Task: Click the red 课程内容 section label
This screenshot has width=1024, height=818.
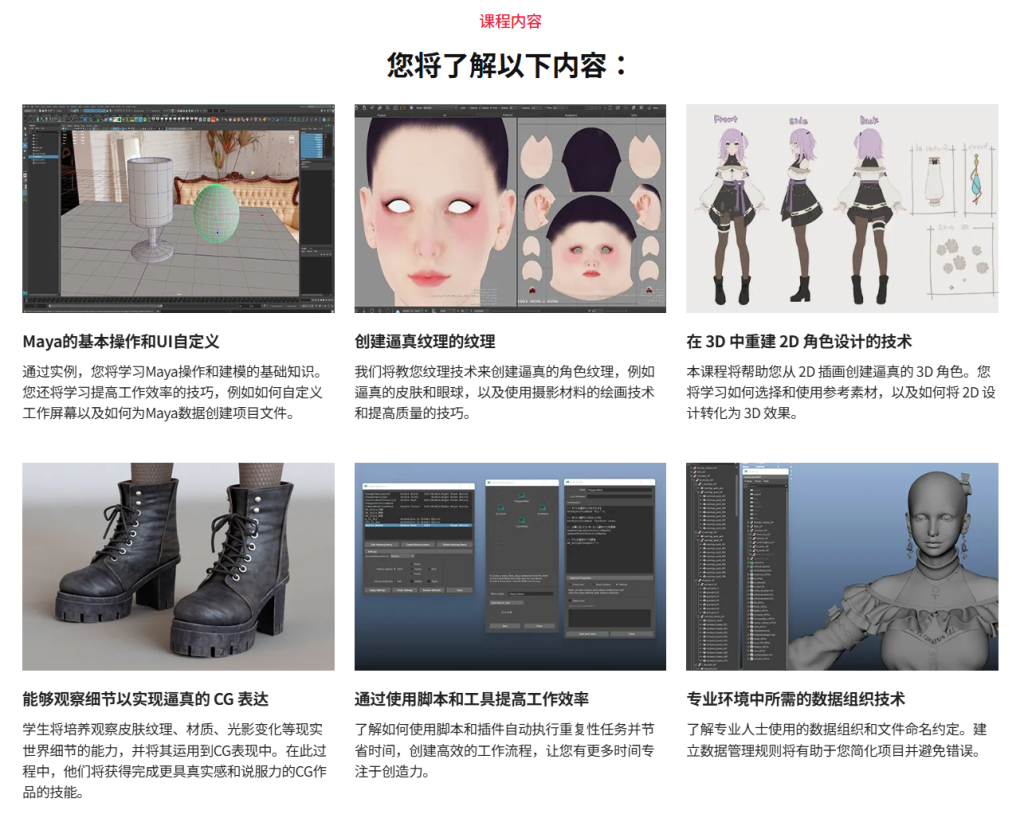Action: point(511,21)
